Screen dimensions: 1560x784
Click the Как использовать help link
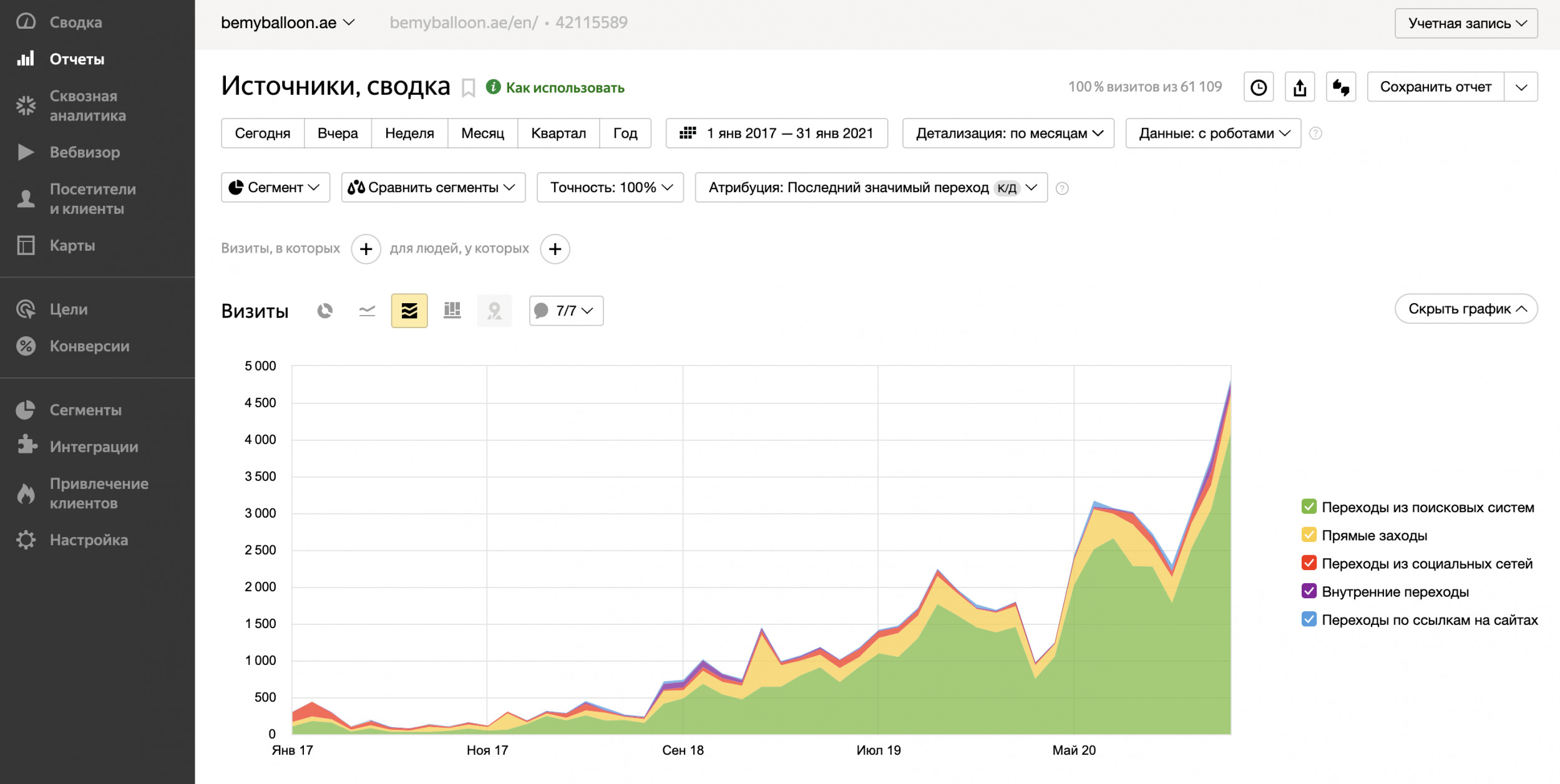pyautogui.click(x=564, y=88)
